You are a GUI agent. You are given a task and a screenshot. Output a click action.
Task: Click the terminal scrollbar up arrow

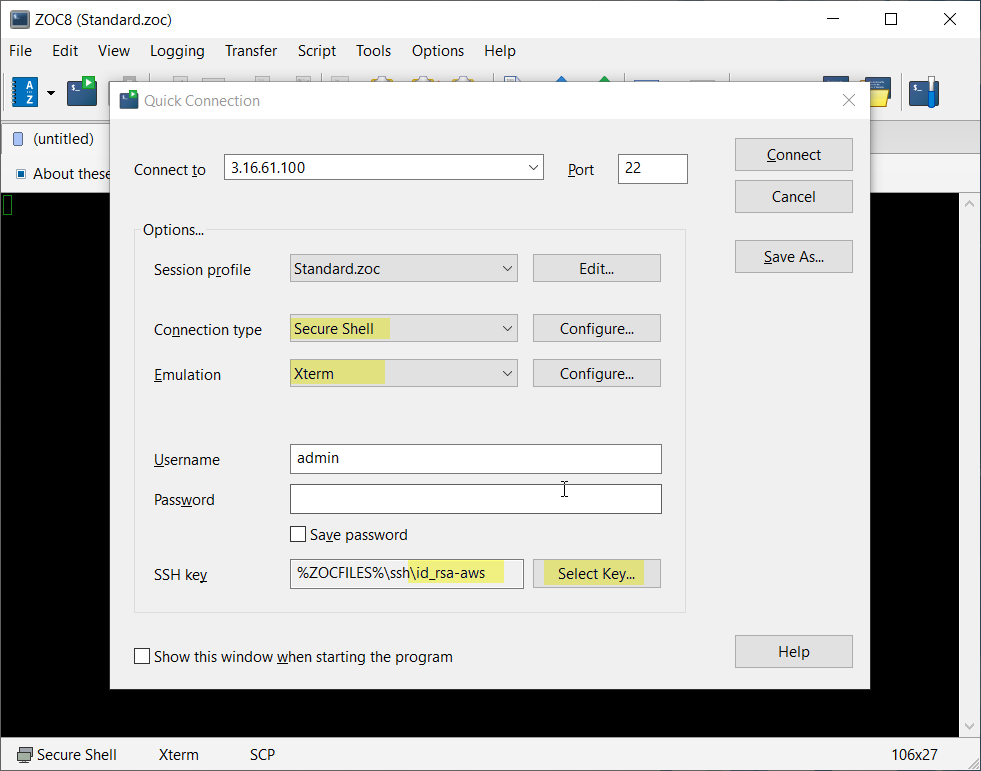point(969,203)
